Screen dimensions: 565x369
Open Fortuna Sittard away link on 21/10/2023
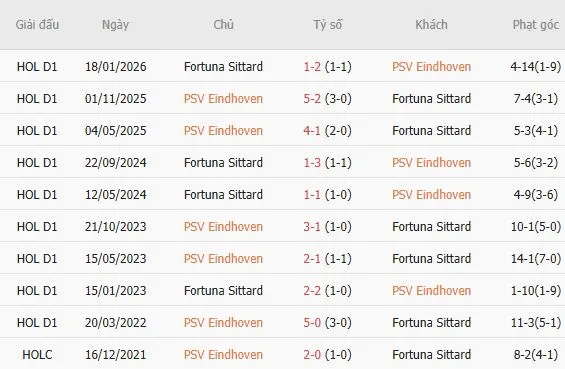431,227
